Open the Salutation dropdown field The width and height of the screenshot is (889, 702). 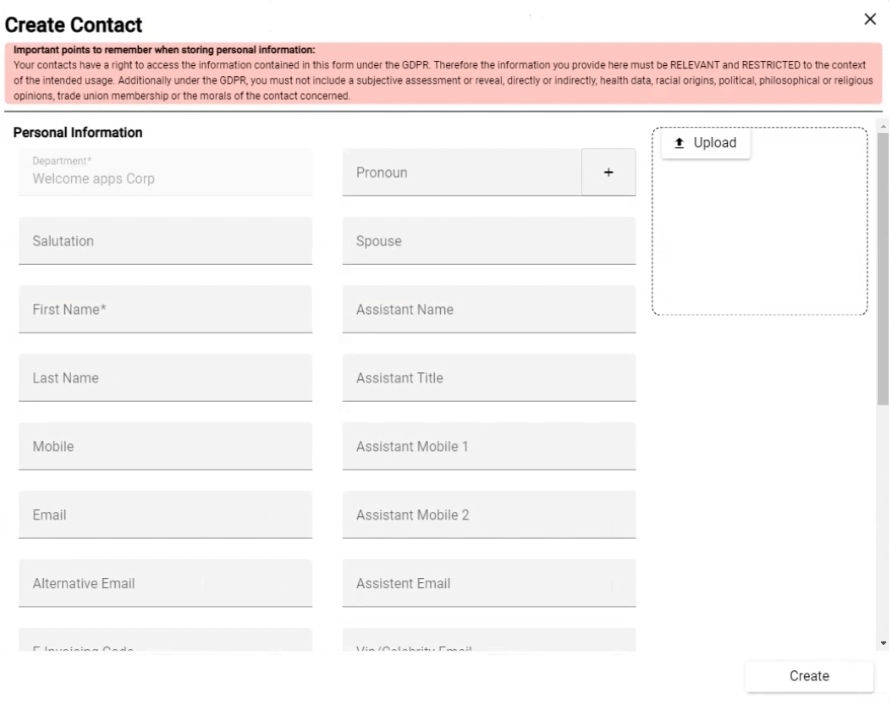click(166, 241)
